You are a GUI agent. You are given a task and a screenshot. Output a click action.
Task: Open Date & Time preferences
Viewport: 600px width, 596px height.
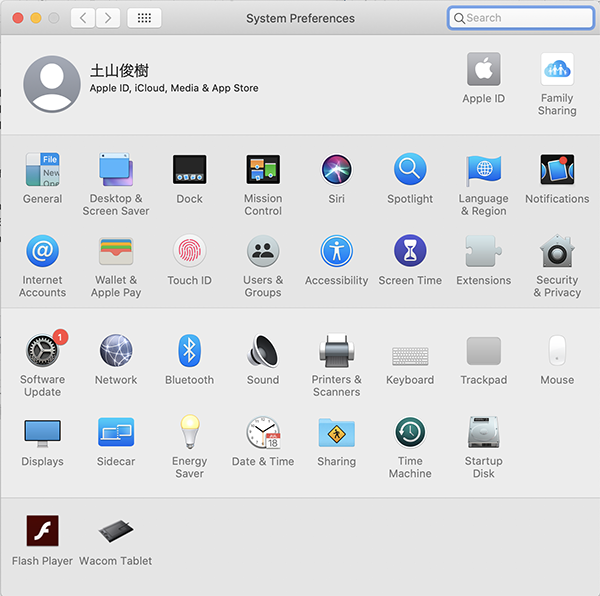coord(263,432)
